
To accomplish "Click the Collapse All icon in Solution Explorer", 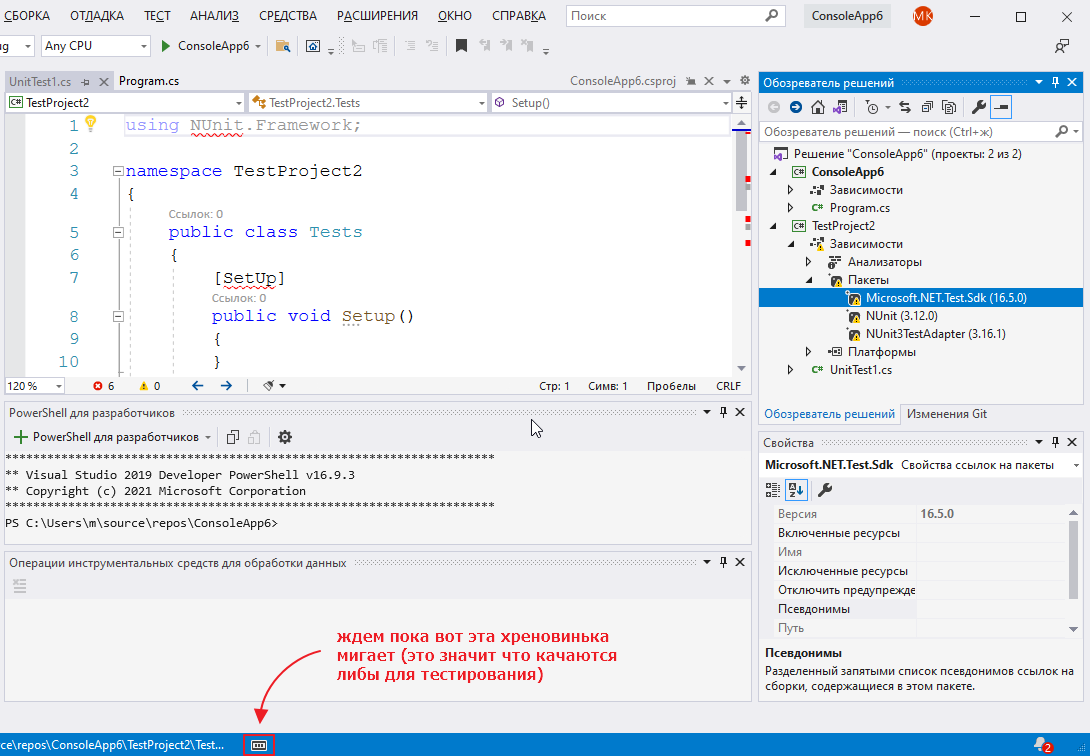I will 927,107.
